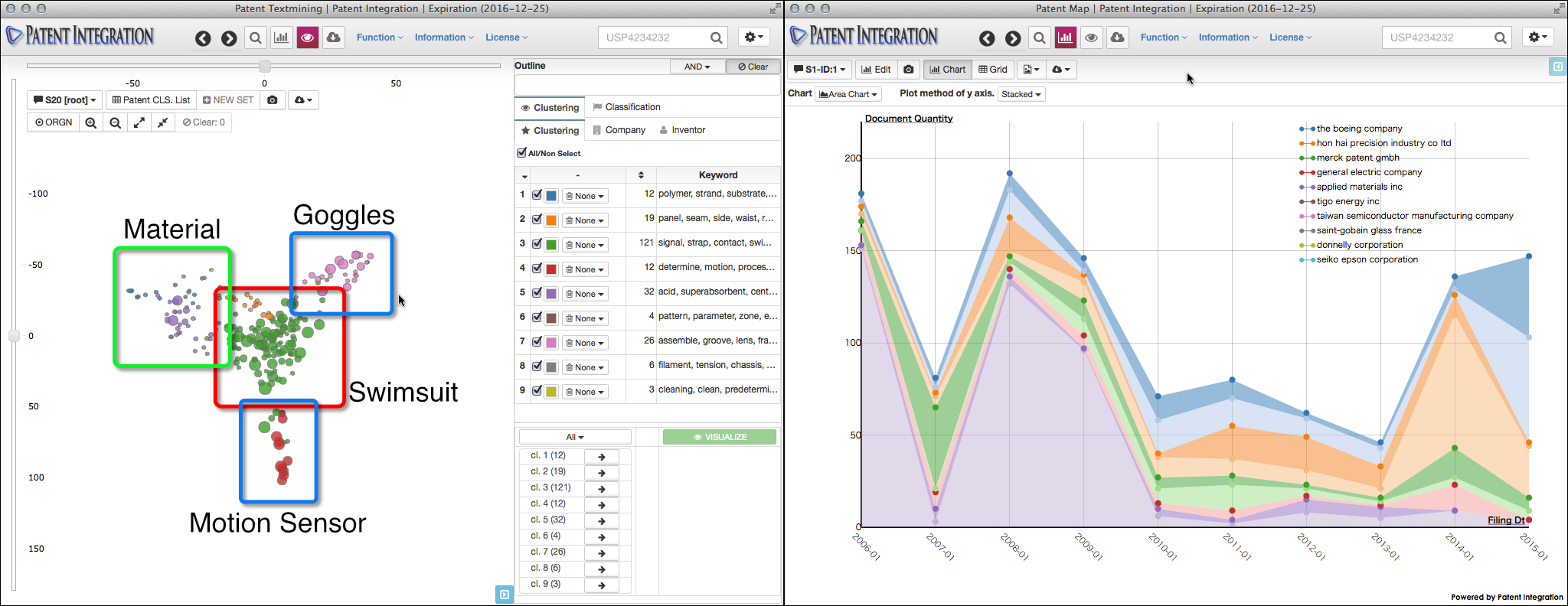The height and width of the screenshot is (606, 1568).
Task: Uncheck cluster 7 assemble, groove, lens row
Action: pos(537,342)
